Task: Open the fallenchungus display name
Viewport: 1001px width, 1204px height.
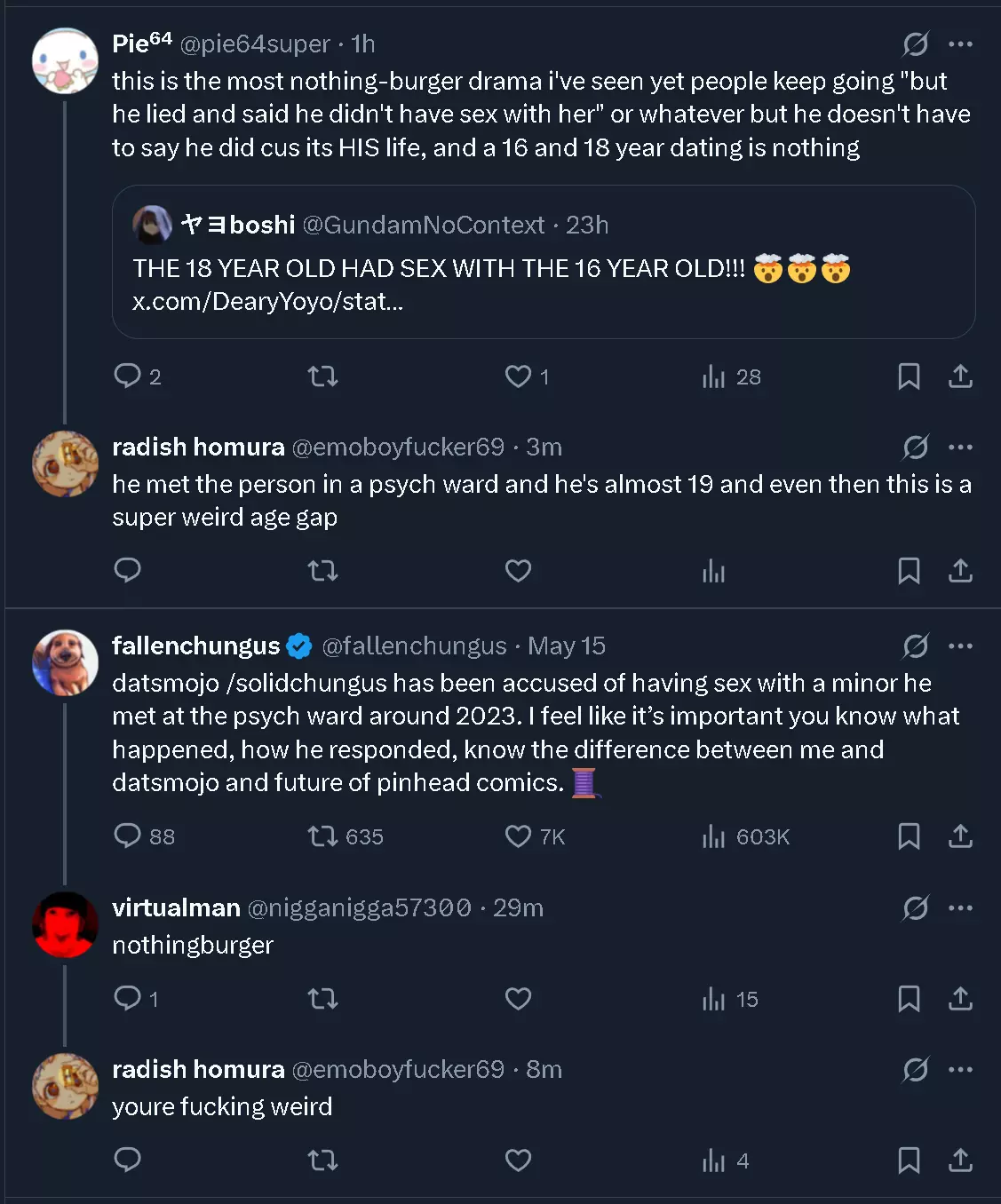Action: click(x=196, y=646)
